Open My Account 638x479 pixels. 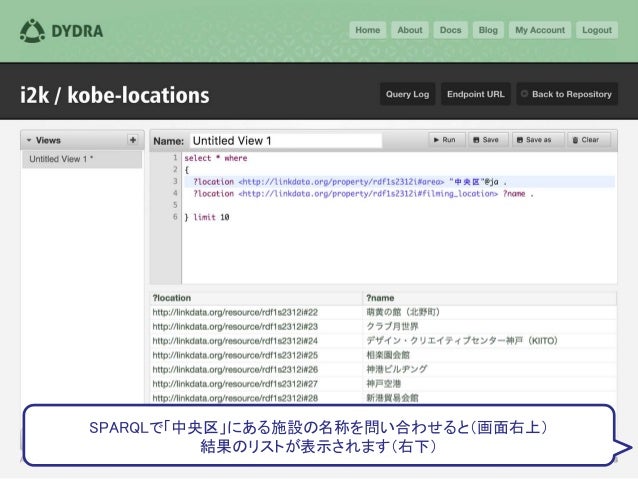pos(540,30)
